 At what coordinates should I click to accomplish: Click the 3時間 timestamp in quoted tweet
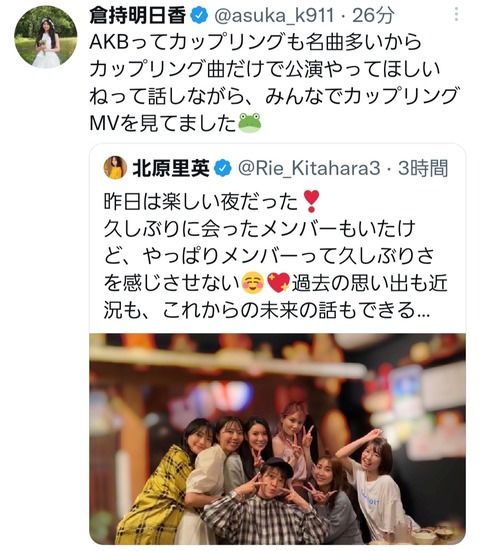coord(423,168)
